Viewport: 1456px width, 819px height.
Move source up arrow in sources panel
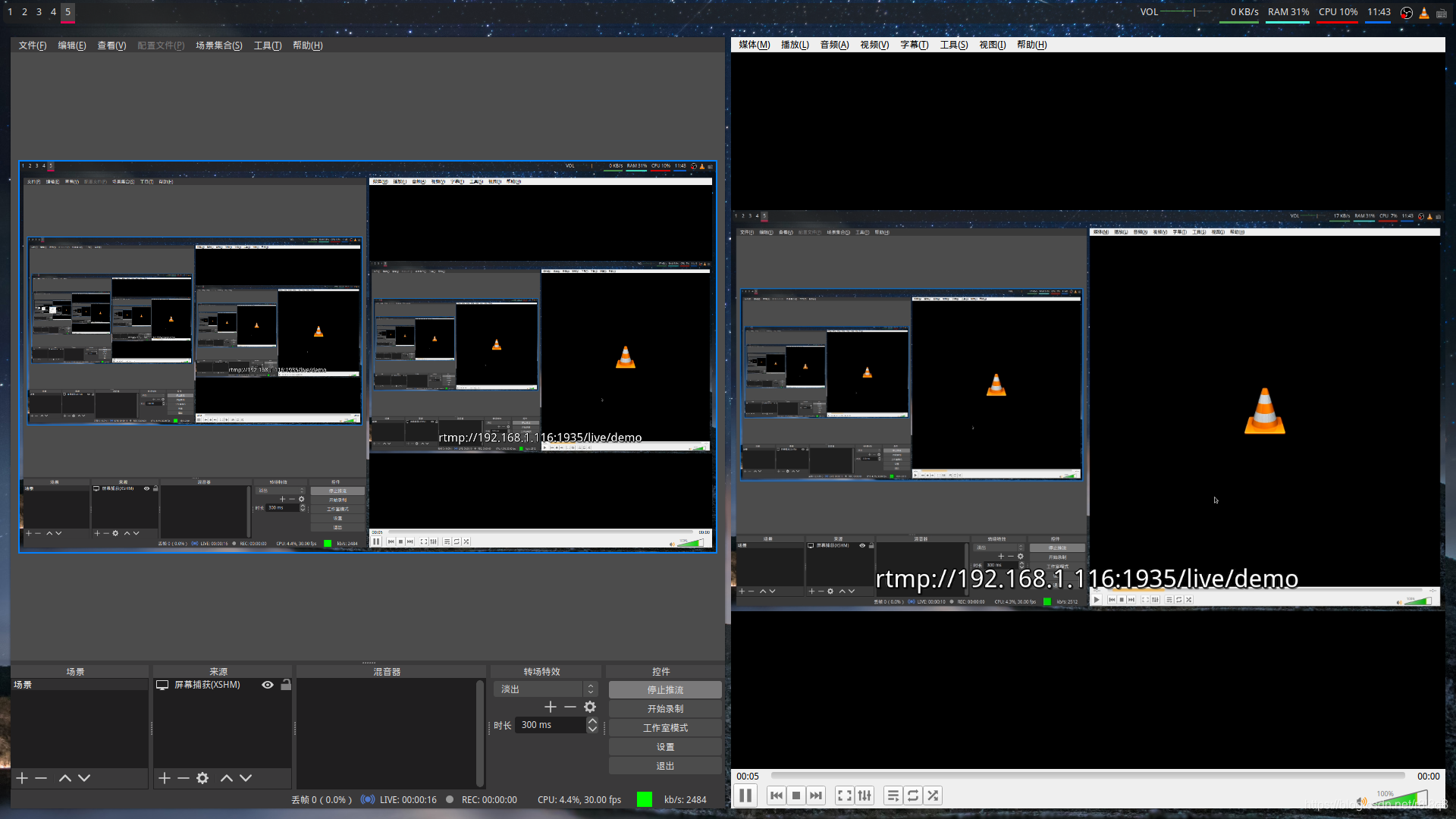click(227, 778)
